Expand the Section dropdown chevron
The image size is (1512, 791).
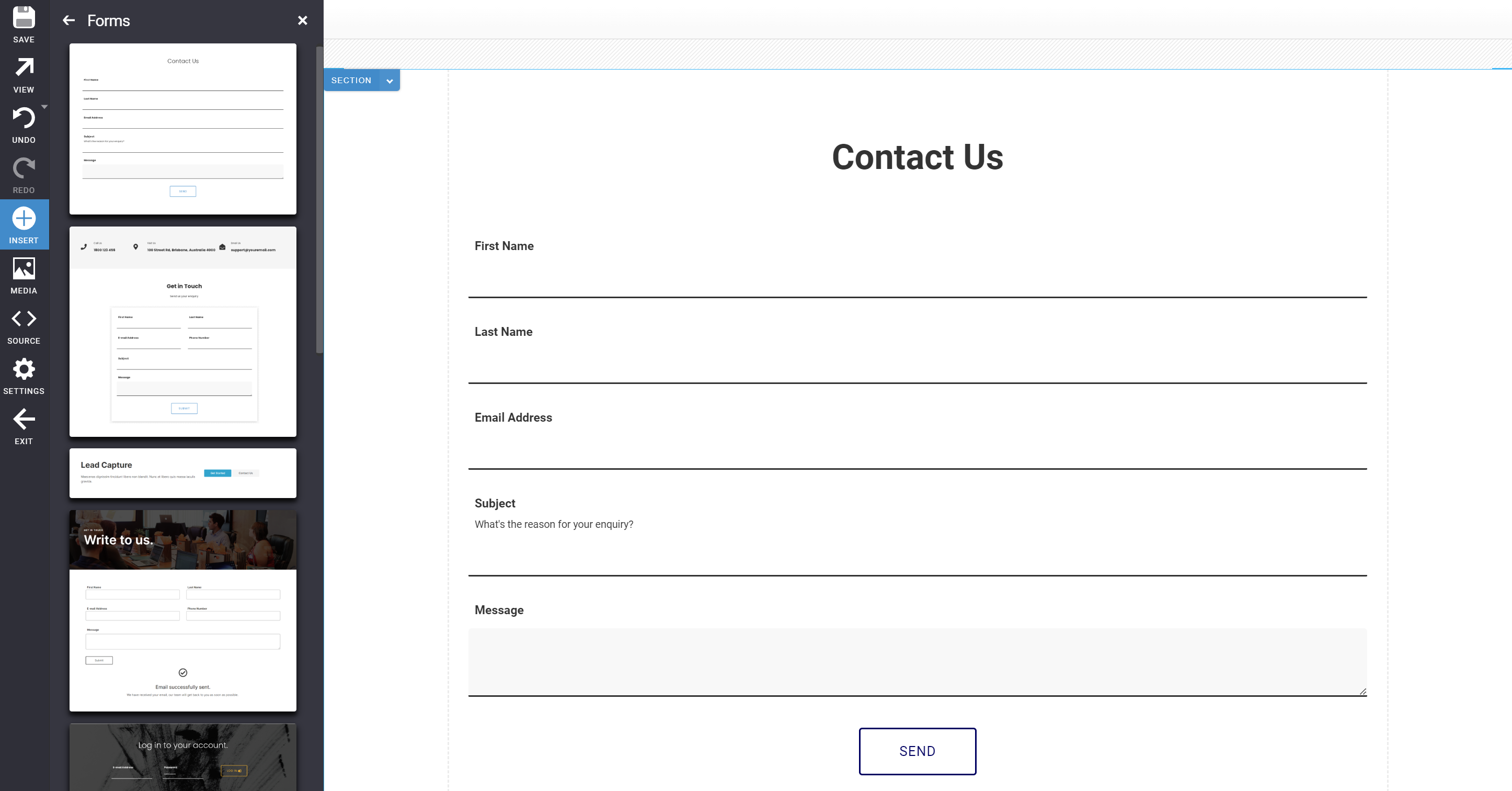click(390, 81)
